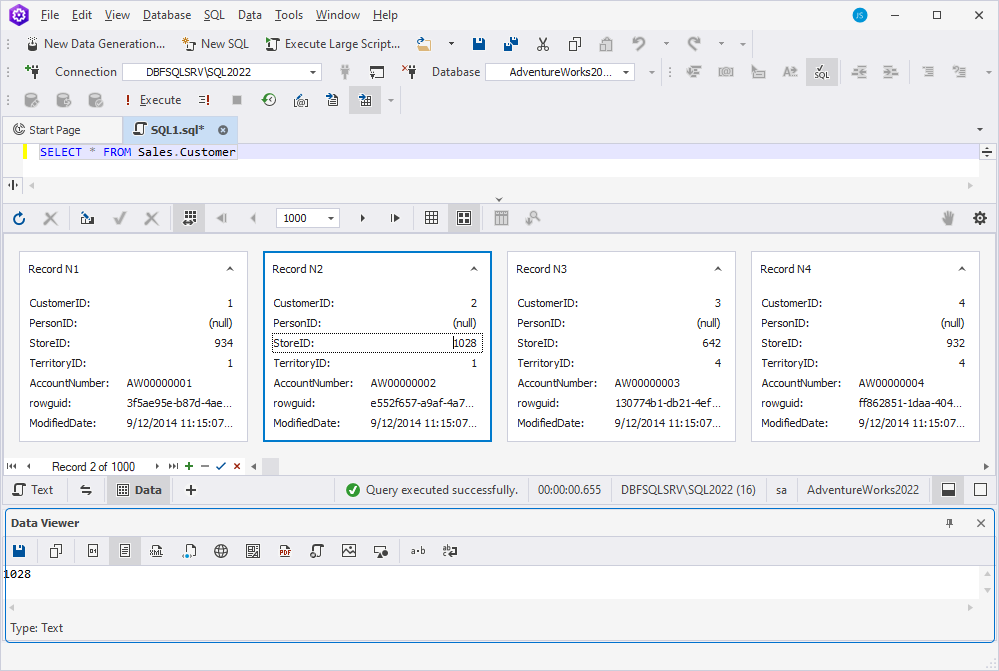The image size is (999, 671).
Task: Select the Image view icon in Data Viewer
Action: [349, 551]
